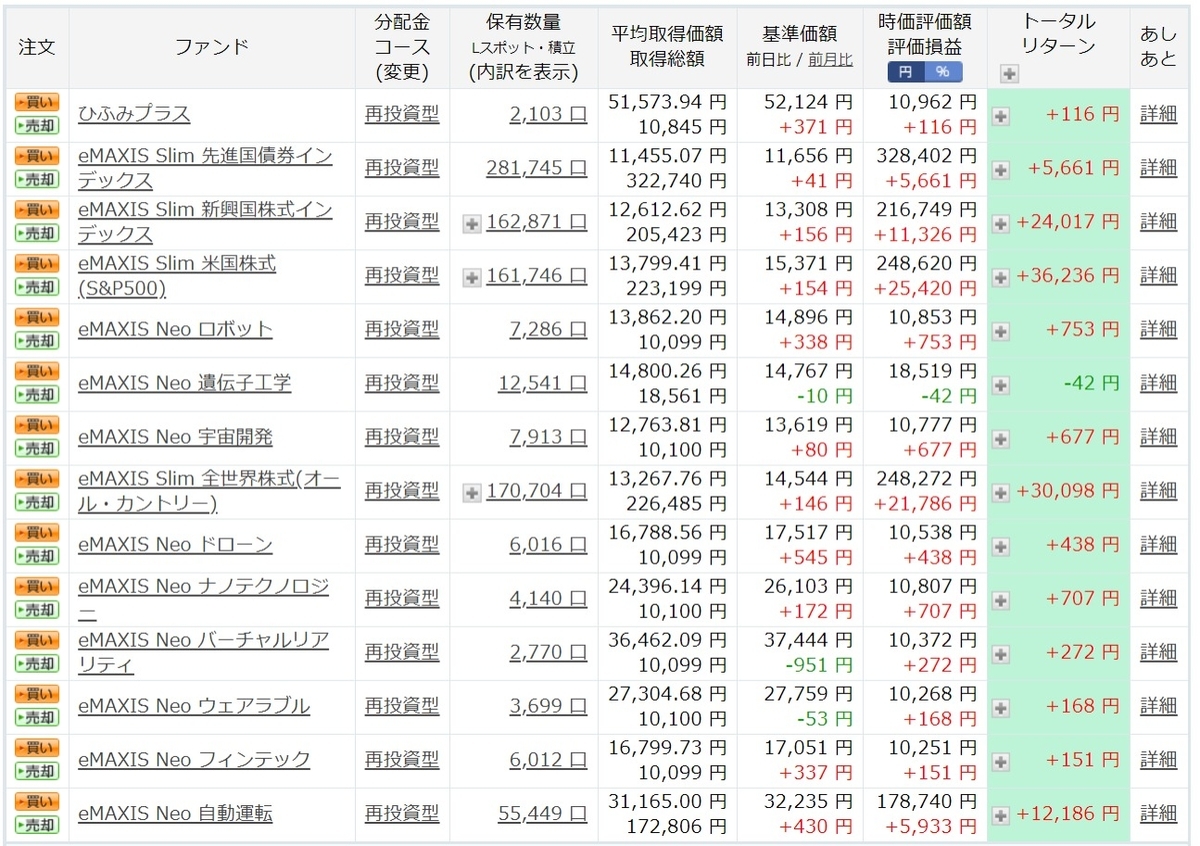The height and width of the screenshot is (846, 1200).
Task: Open eMAXIS Neo 宇宙開発 fund link
Action: pyautogui.click(x=175, y=438)
